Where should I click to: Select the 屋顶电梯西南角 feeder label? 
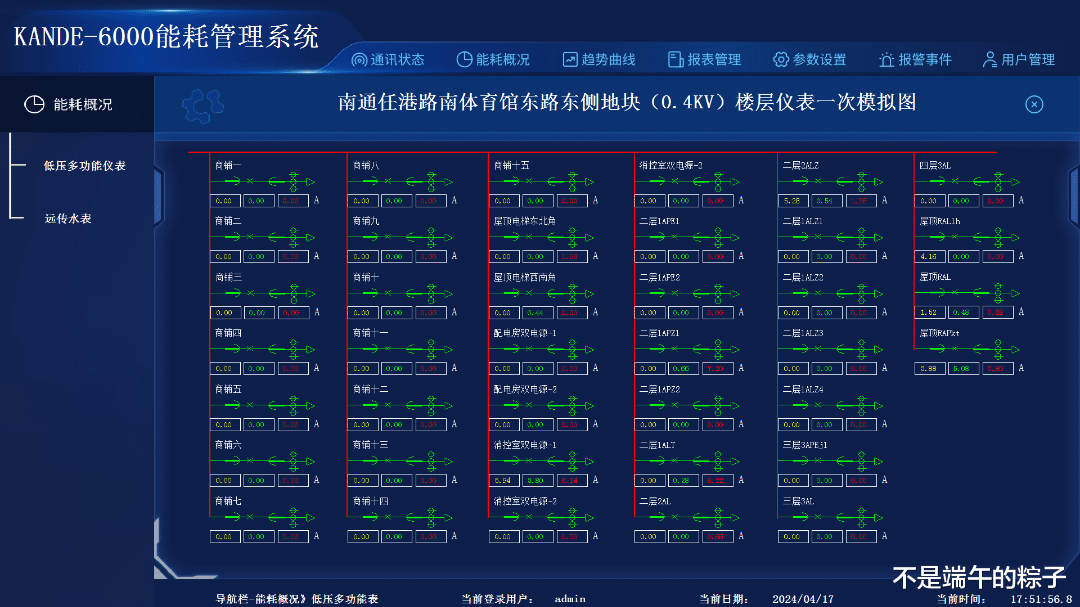tap(525, 277)
